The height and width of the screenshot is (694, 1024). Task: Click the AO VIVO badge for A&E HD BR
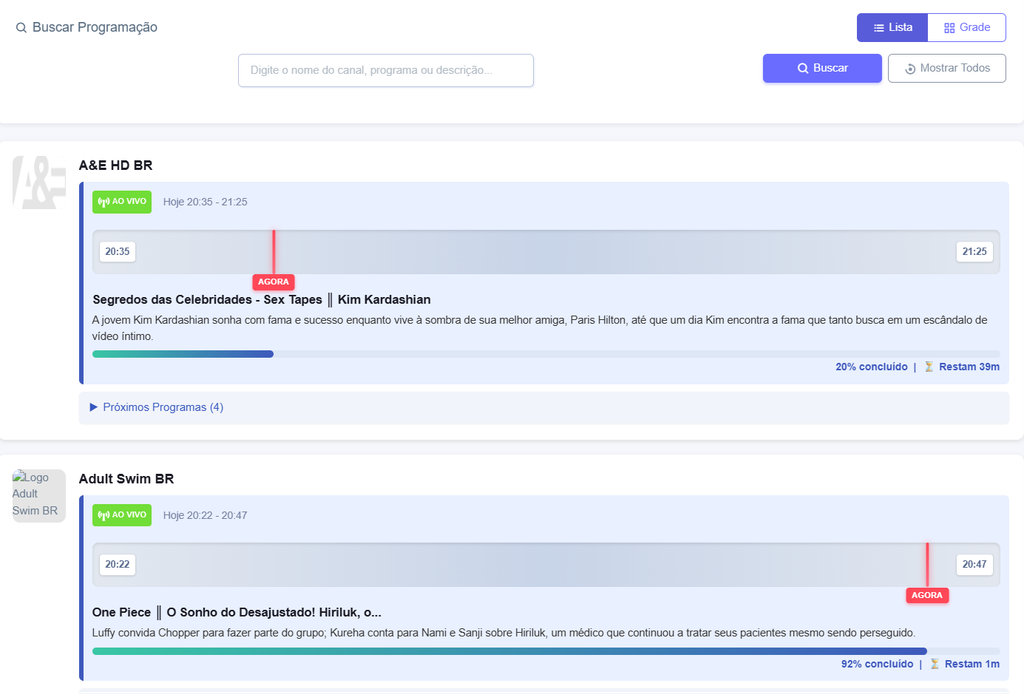121,202
